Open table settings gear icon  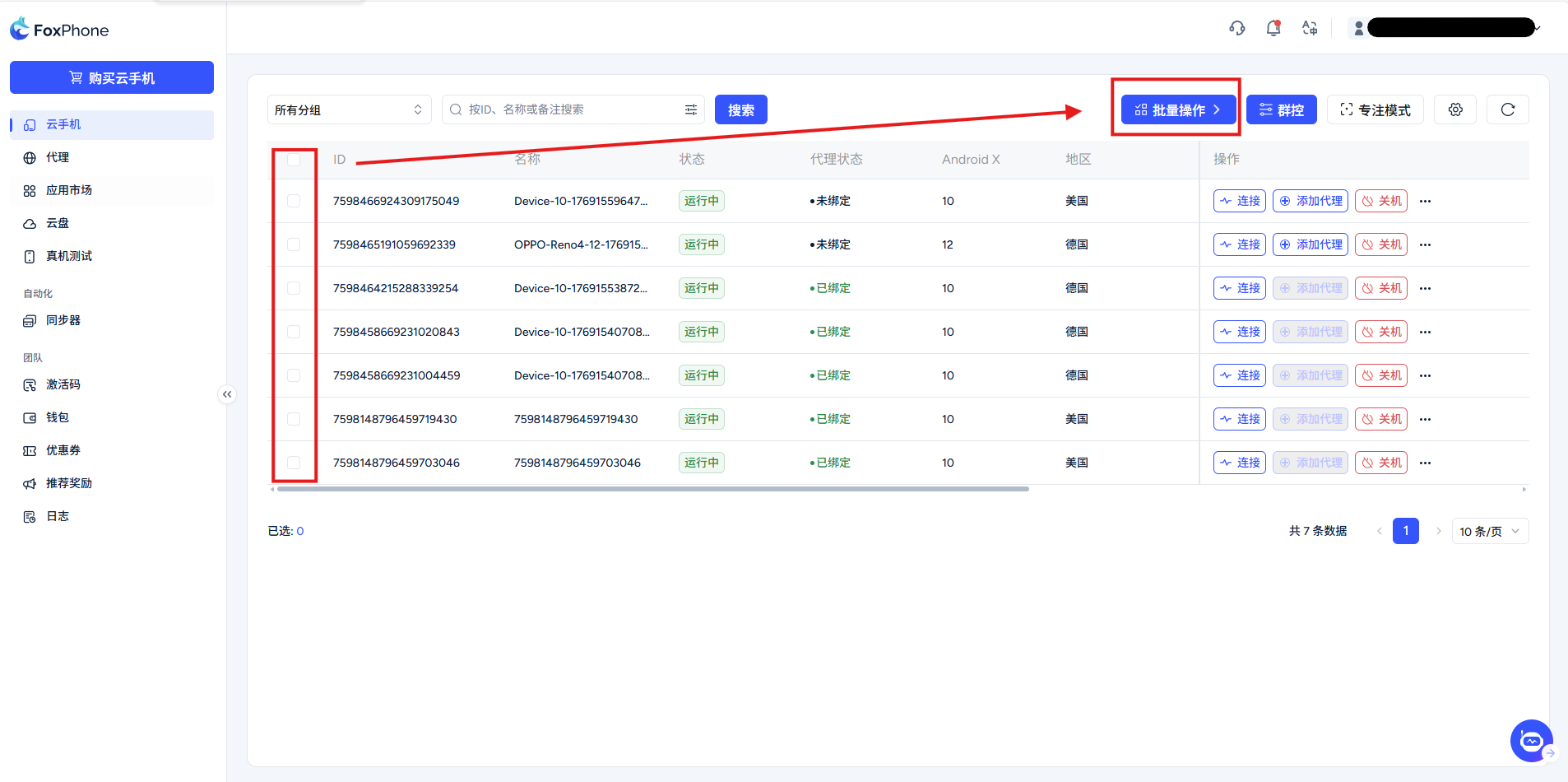(1455, 109)
